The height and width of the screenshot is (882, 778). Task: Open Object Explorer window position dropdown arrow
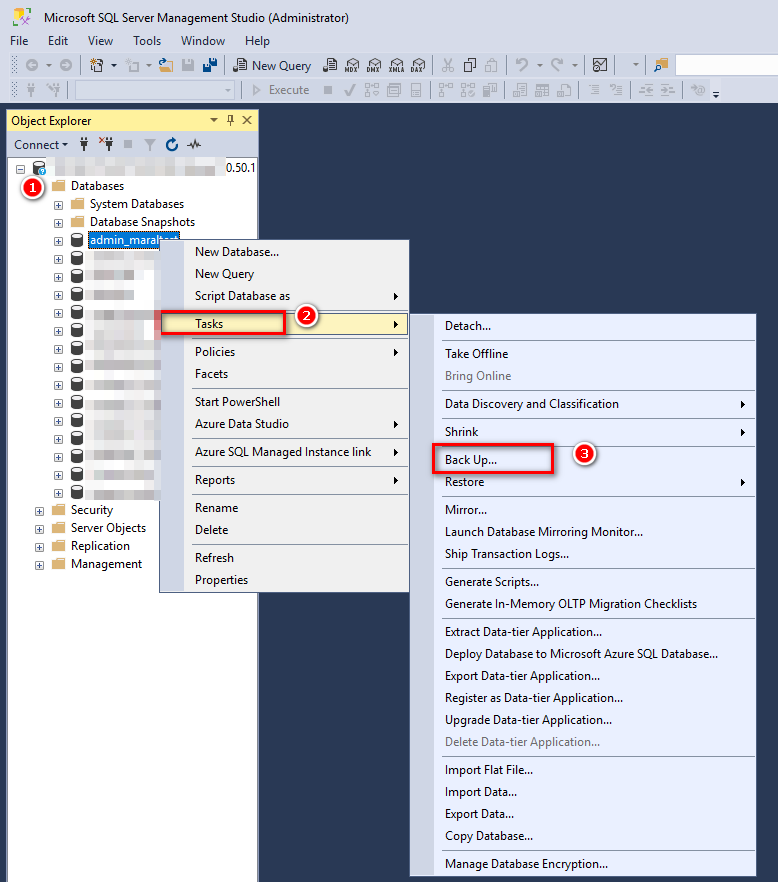214,120
